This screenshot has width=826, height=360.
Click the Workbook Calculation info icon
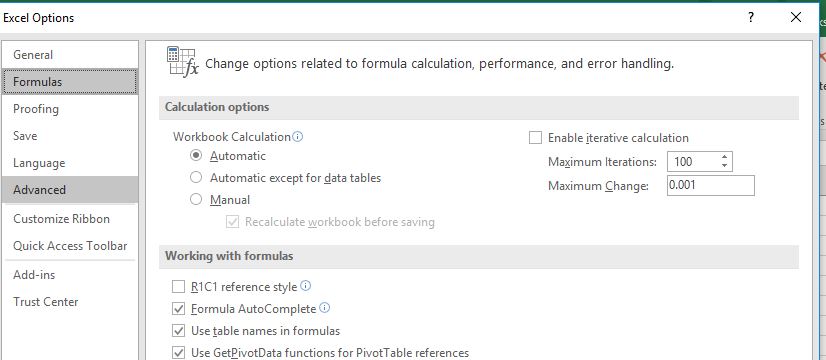point(298,137)
